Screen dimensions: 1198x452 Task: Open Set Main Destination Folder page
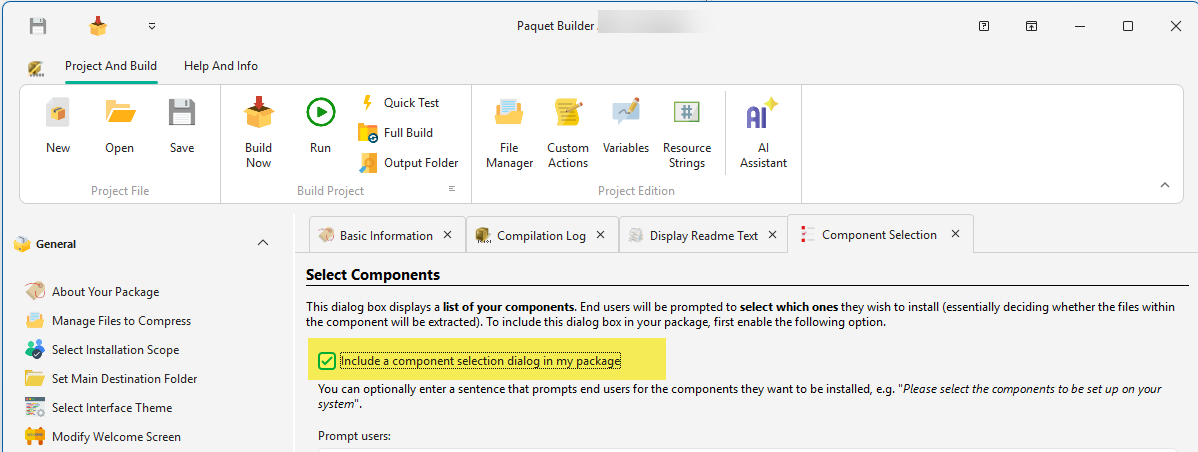111,379
